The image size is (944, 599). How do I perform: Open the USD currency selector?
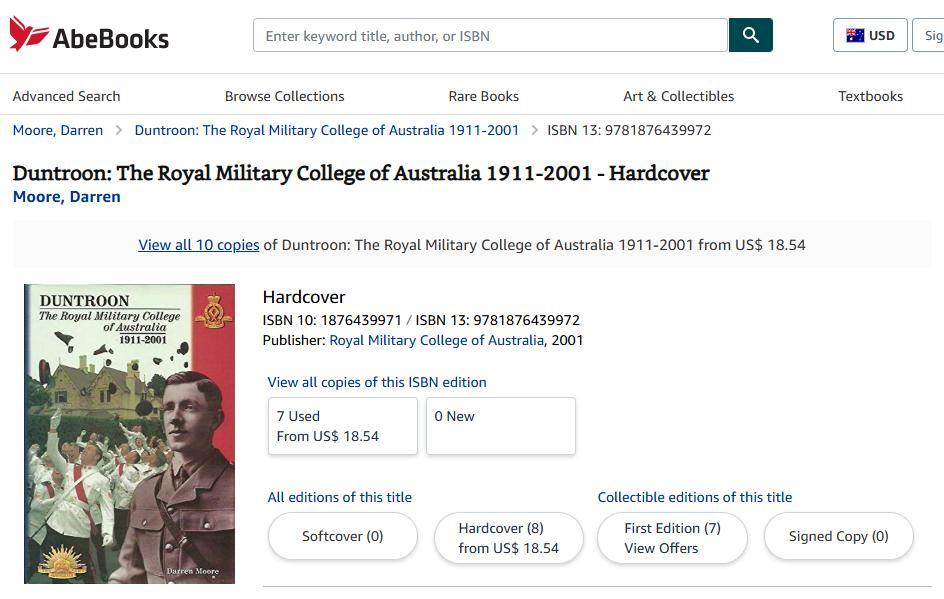(x=870, y=35)
